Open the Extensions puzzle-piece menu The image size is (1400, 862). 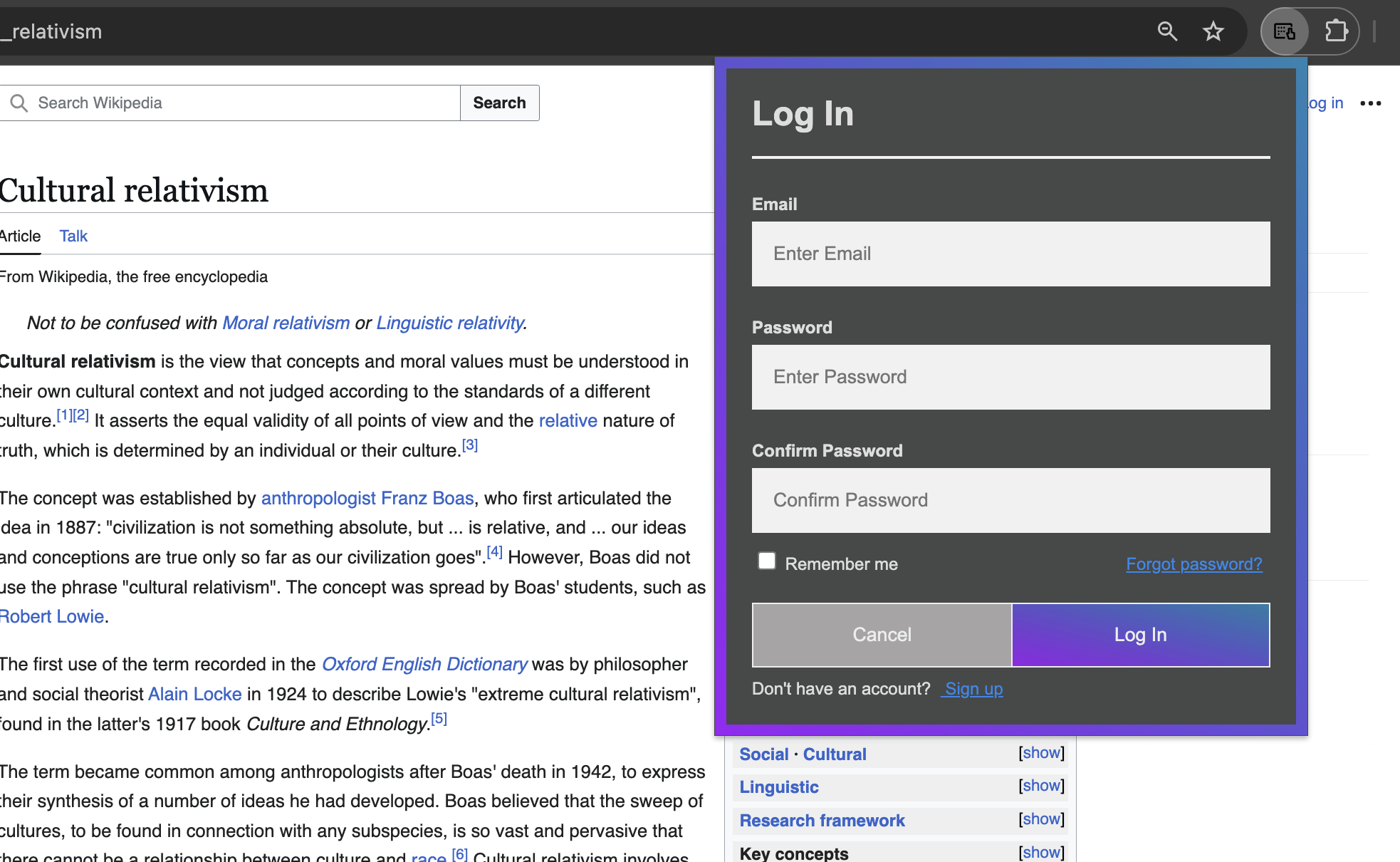pos(1336,31)
